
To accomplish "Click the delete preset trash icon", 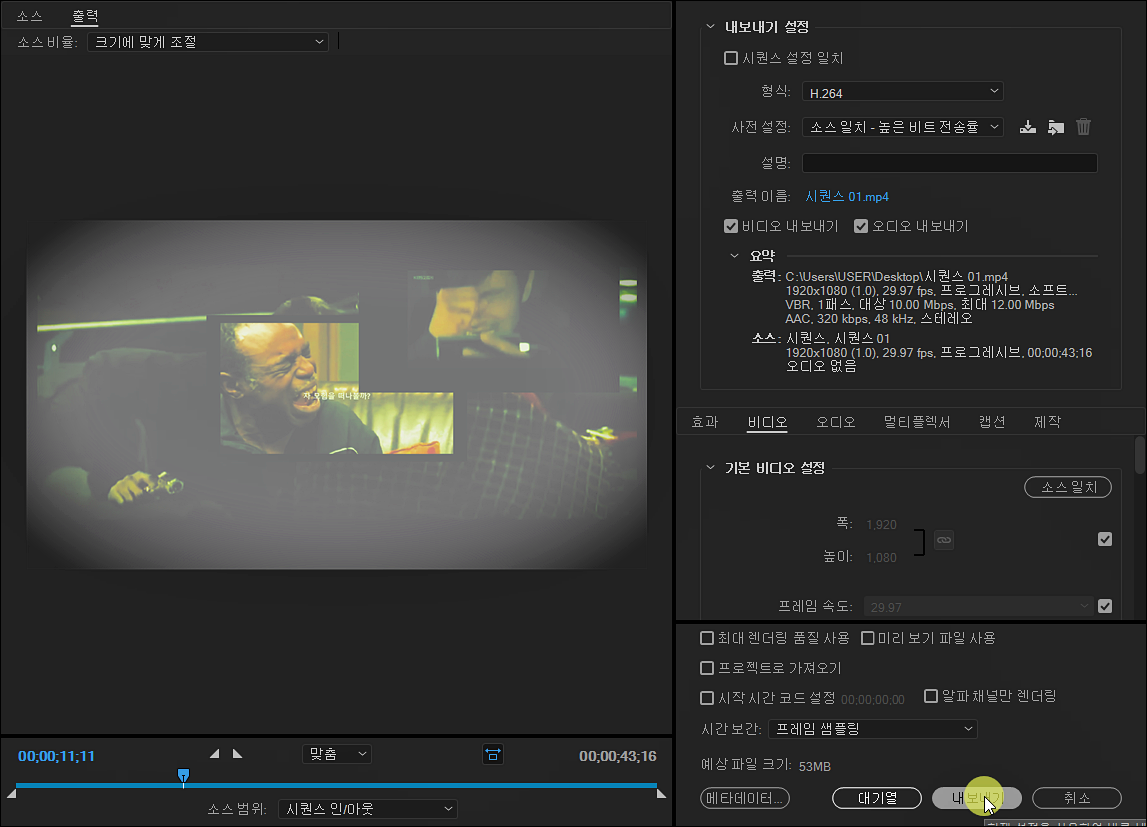I will [1083, 127].
